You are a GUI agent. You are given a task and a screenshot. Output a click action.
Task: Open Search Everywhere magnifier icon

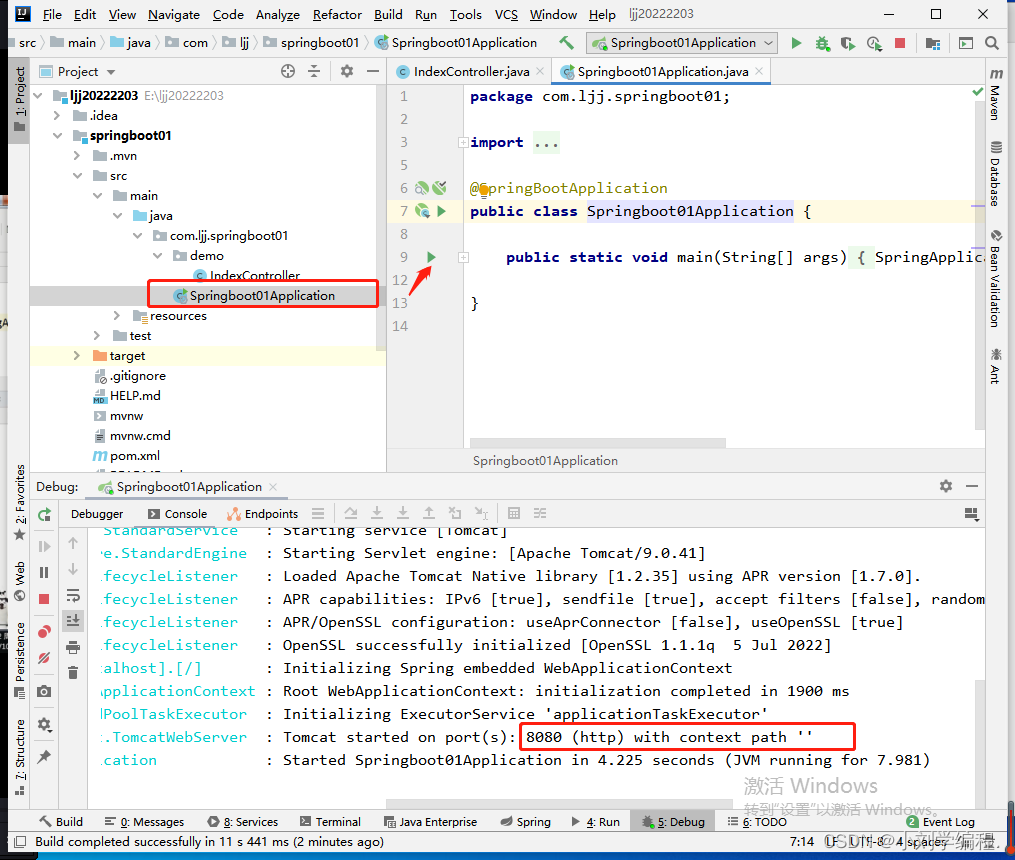click(992, 43)
